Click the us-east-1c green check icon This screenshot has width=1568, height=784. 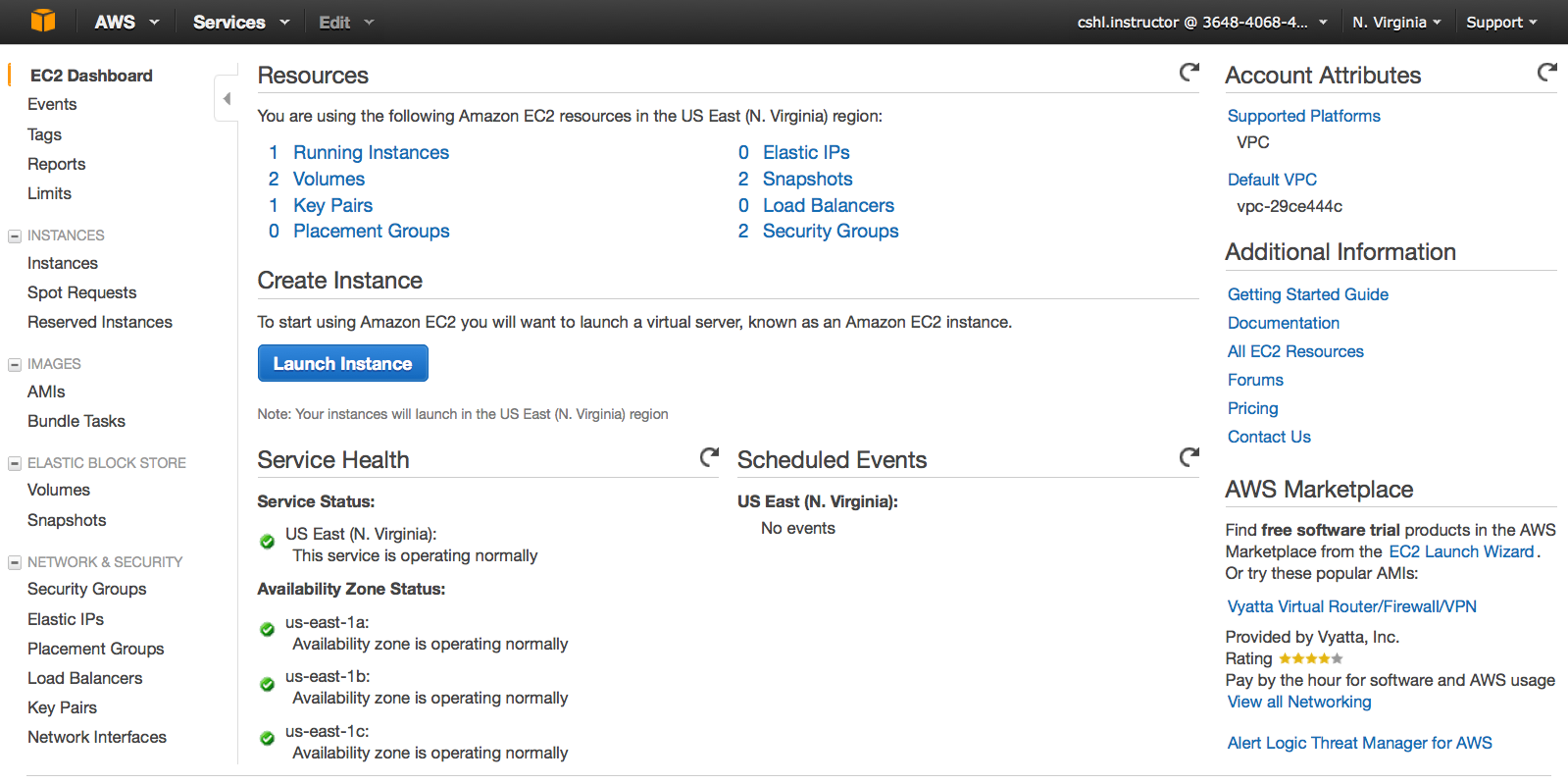point(267,738)
